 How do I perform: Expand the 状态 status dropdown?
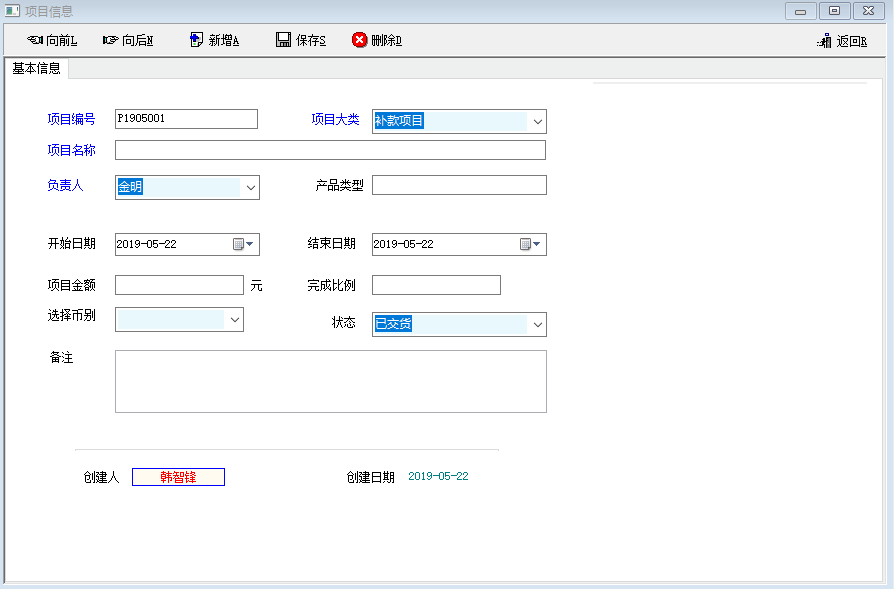click(537, 325)
